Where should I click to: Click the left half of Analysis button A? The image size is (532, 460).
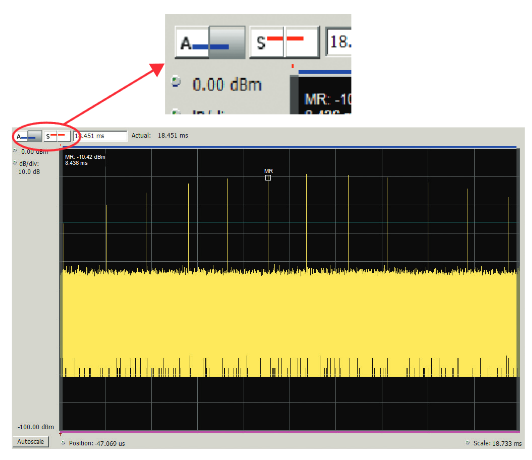pyautogui.click(x=22, y=136)
